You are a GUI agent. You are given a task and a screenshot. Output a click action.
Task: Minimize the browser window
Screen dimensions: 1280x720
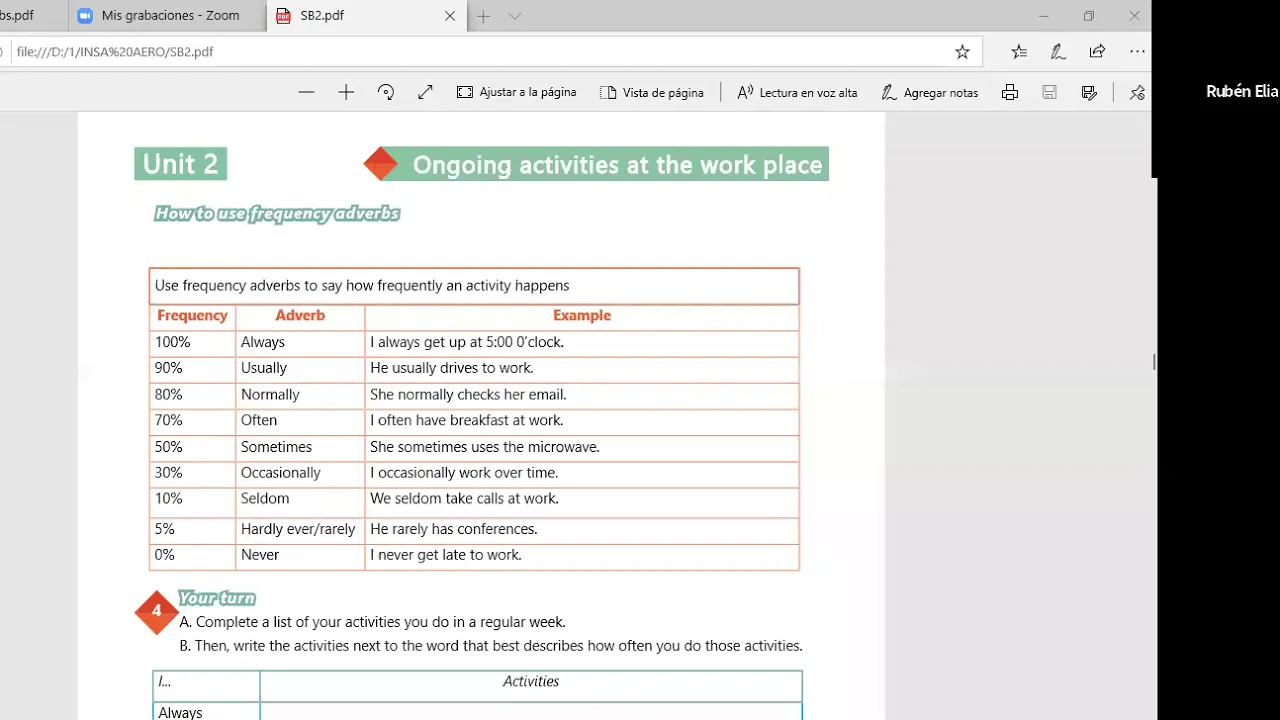click(1044, 16)
